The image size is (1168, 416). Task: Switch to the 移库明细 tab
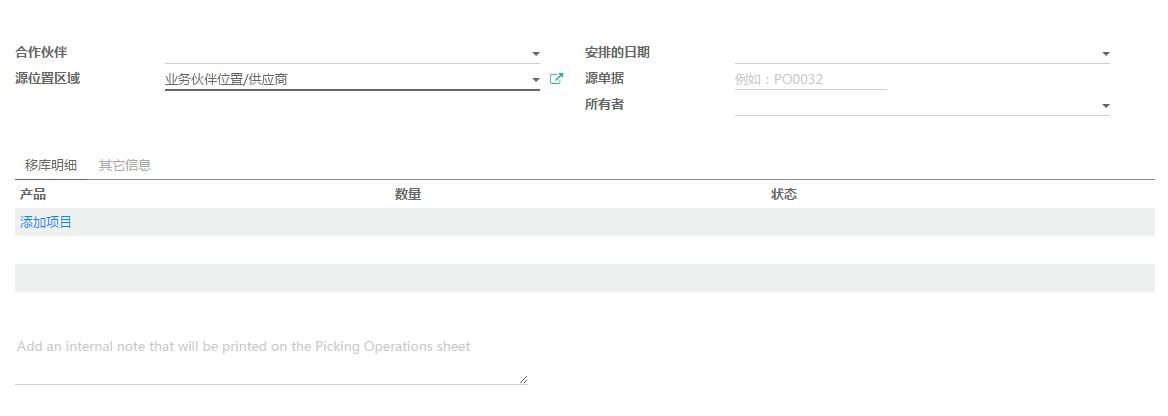[x=51, y=166]
